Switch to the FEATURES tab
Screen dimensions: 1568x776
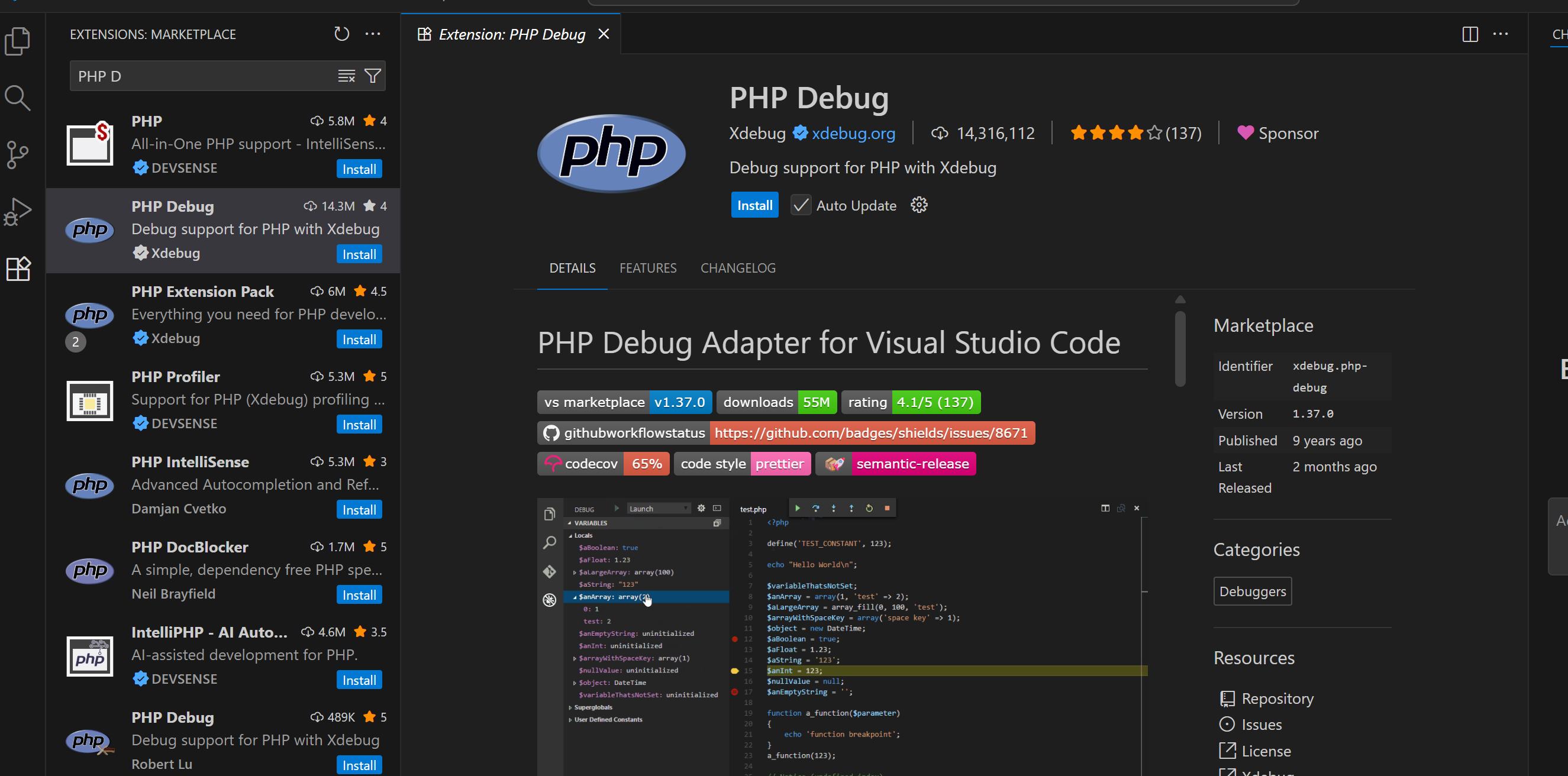pos(648,268)
